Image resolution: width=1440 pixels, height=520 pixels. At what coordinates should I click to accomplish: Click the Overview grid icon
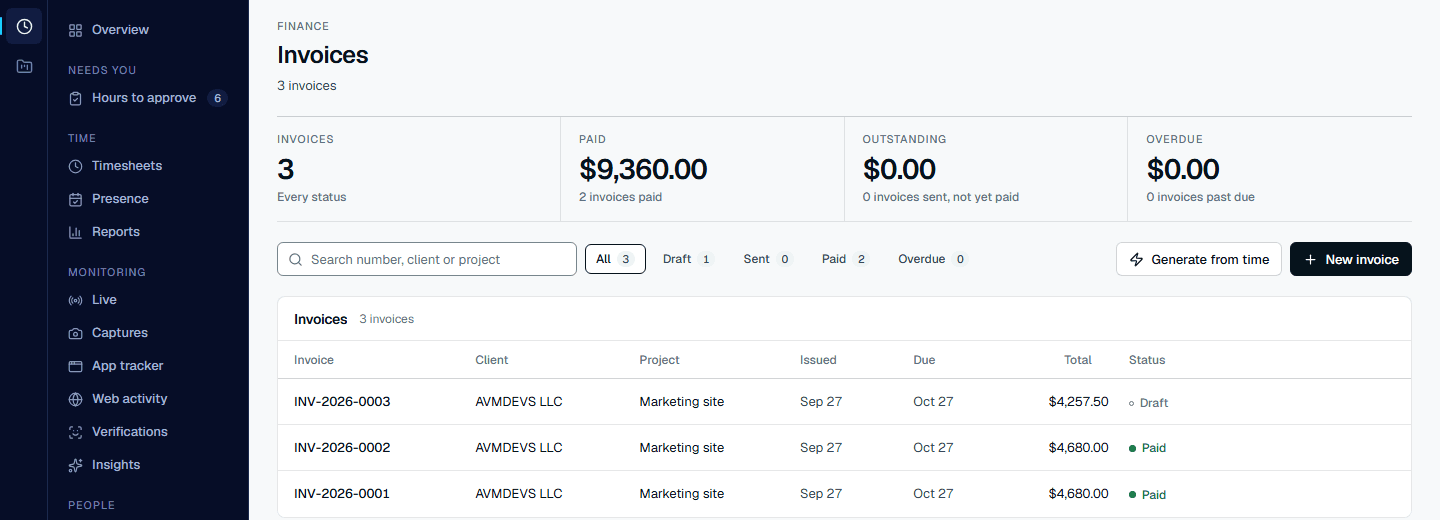click(75, 30)
